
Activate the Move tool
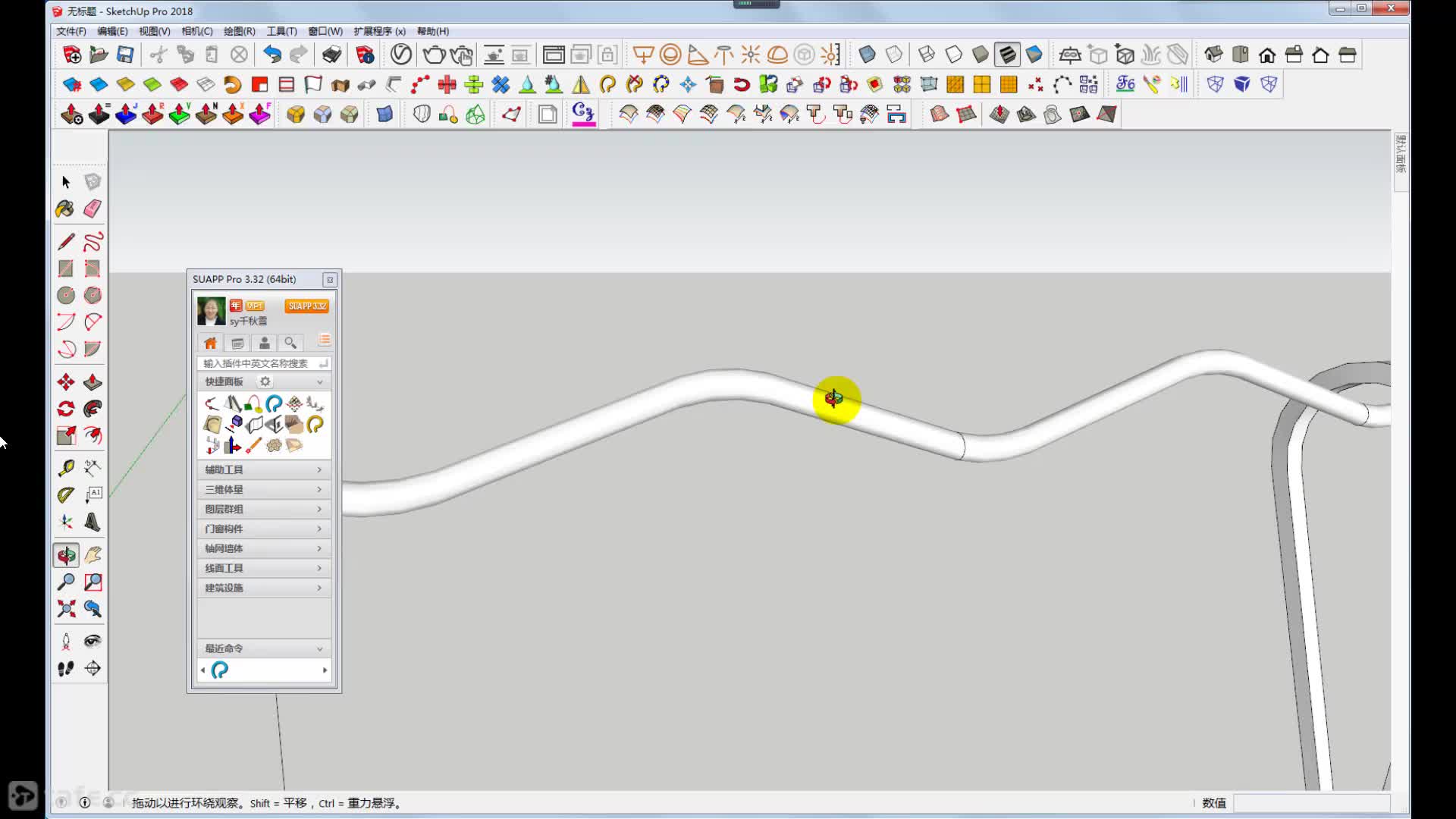66,382
